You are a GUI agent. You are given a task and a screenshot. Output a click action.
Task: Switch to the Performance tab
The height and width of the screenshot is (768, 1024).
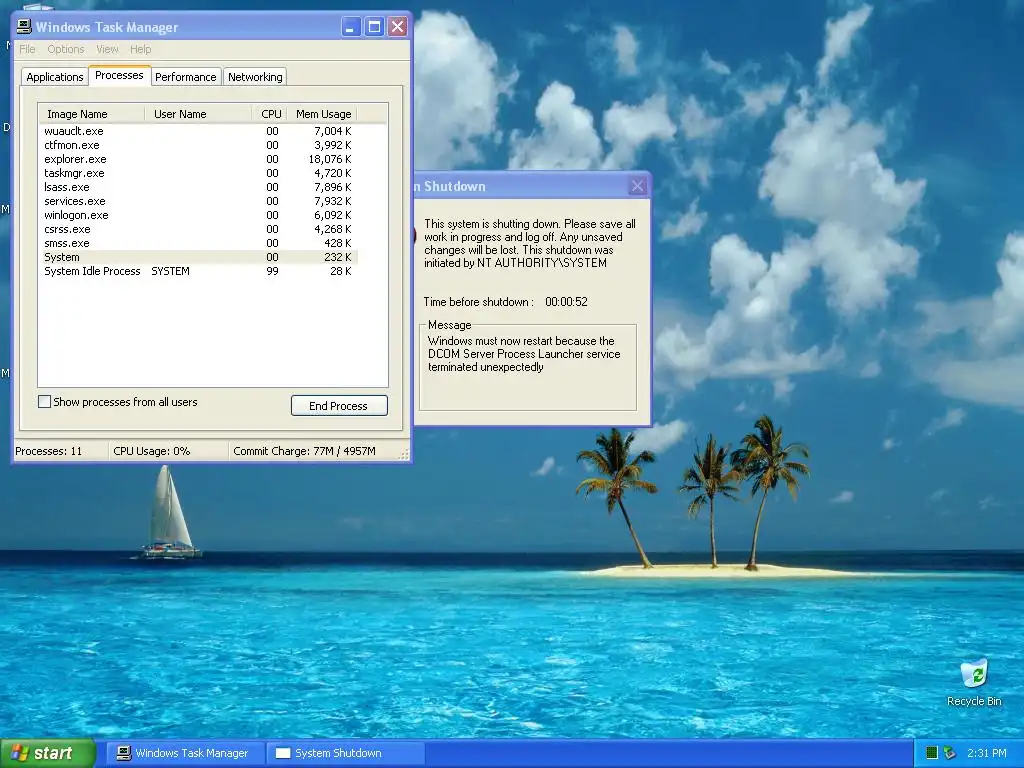click(x=185, y=76)
